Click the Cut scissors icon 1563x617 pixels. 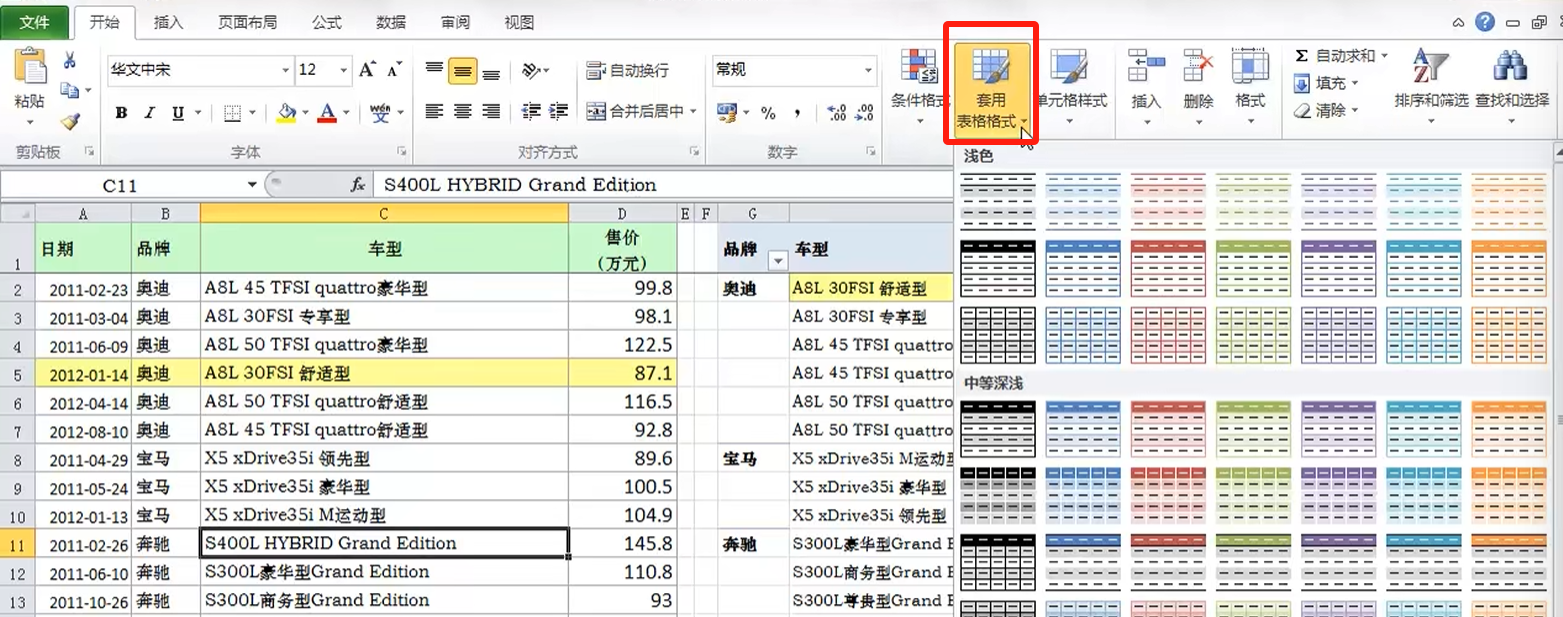pos(69,61)
